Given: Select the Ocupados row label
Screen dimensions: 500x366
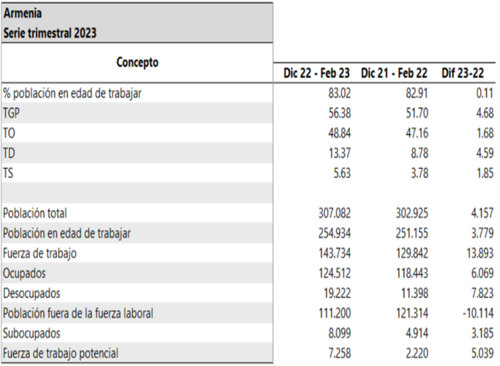Looking at the screenshot, I should [x=24, y=273].
